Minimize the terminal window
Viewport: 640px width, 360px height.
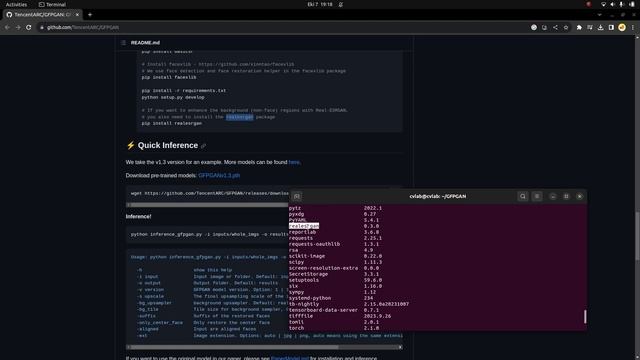point(553,196)
